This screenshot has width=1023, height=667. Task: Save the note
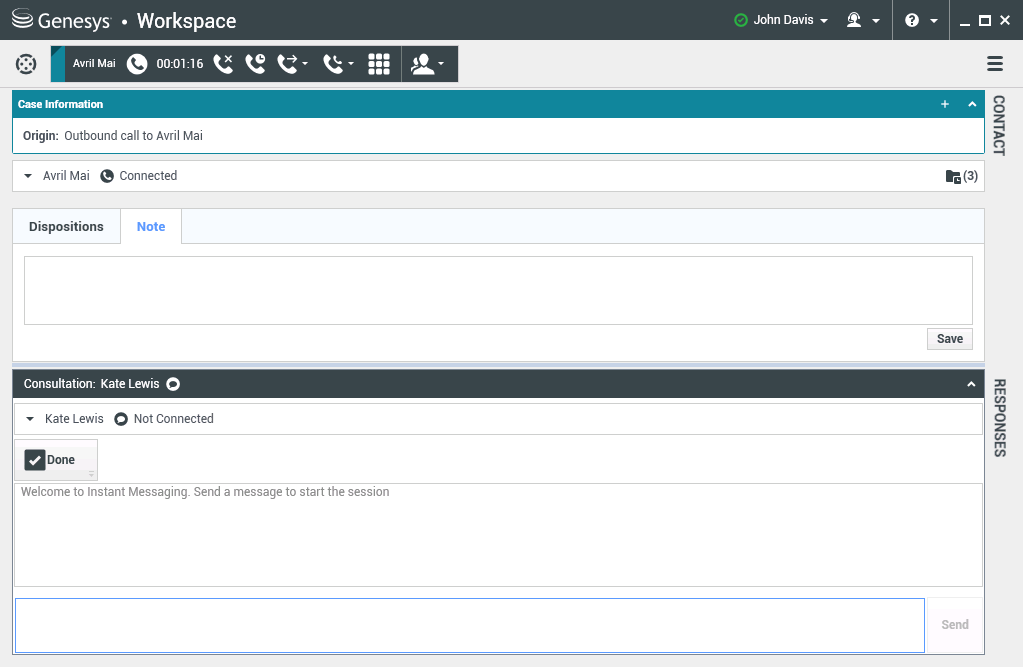click(949, 339)
